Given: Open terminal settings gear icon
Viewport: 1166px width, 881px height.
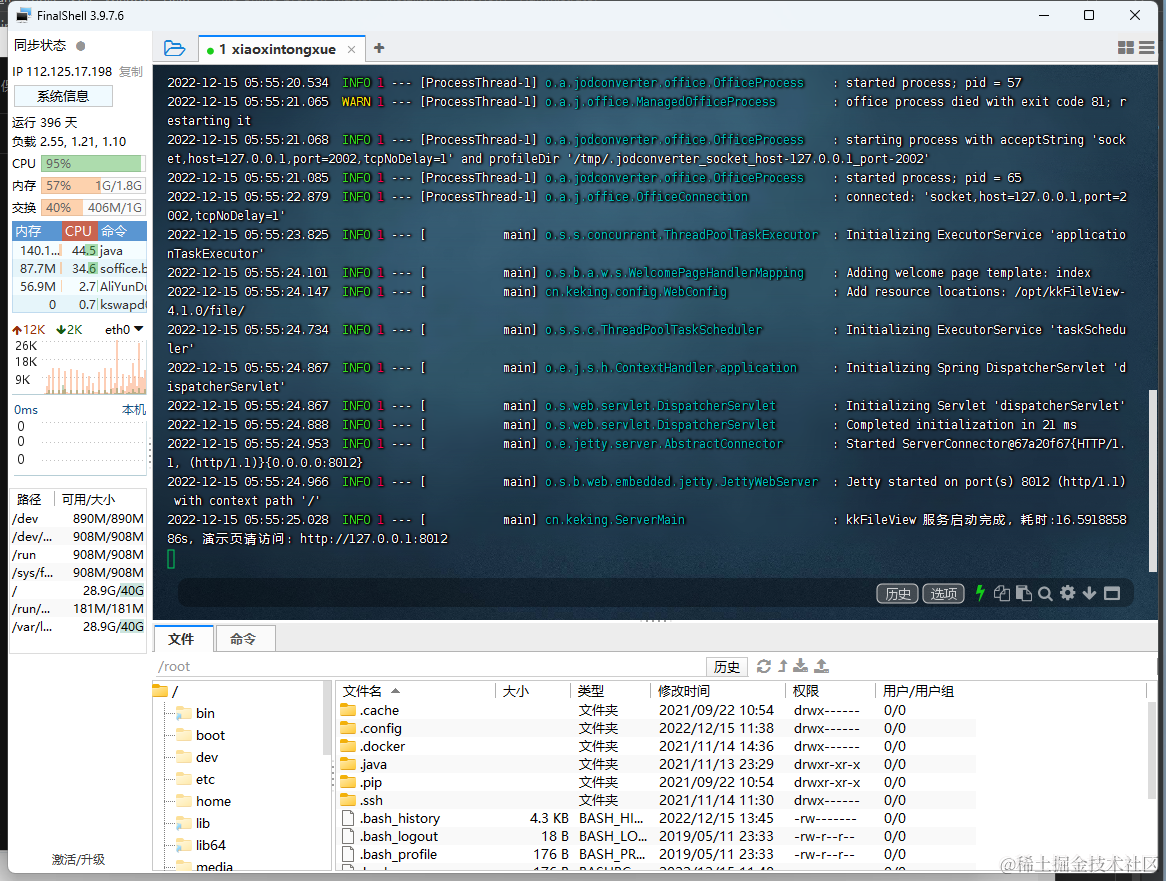Looking at the screenshot, I should (x=1067, y=593).
